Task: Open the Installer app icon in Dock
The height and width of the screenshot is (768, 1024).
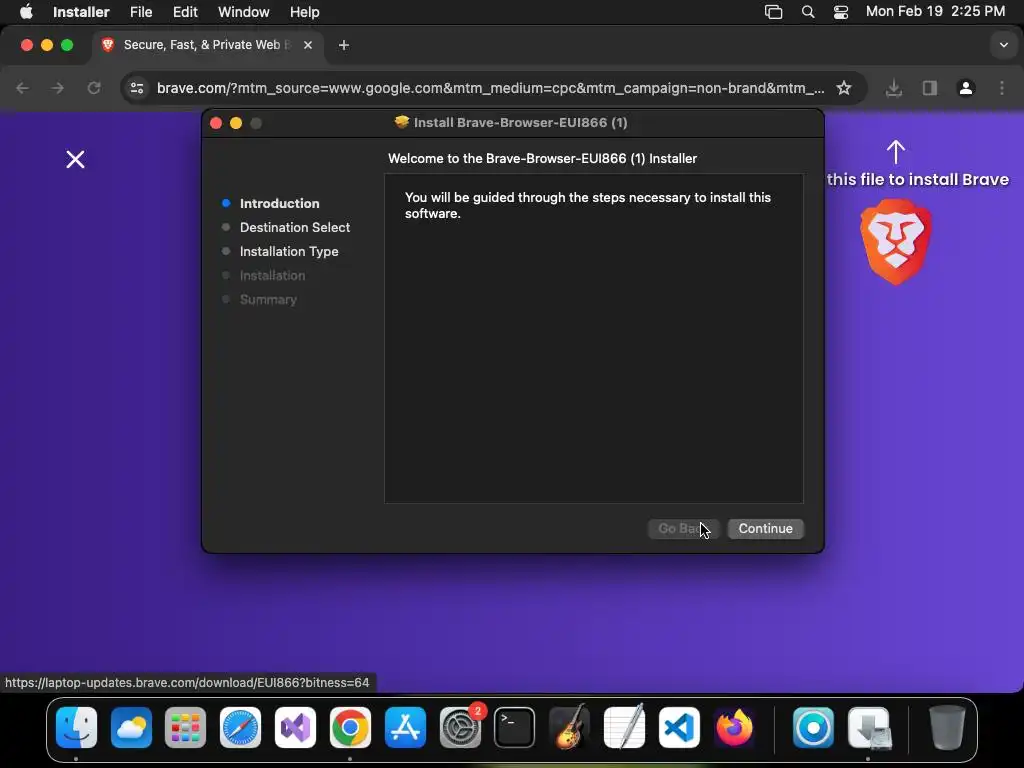Action: coord(869,728)
